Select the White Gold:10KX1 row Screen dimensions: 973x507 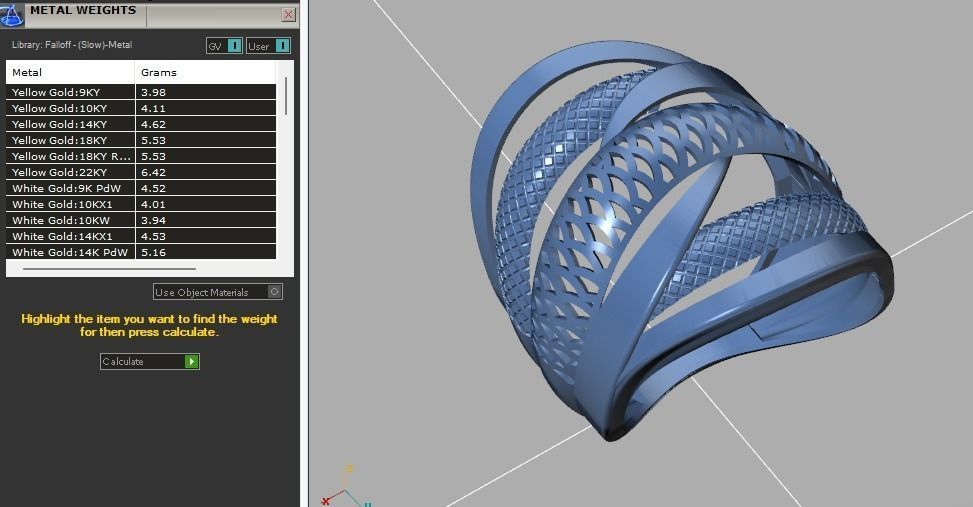tap(141, 204)
